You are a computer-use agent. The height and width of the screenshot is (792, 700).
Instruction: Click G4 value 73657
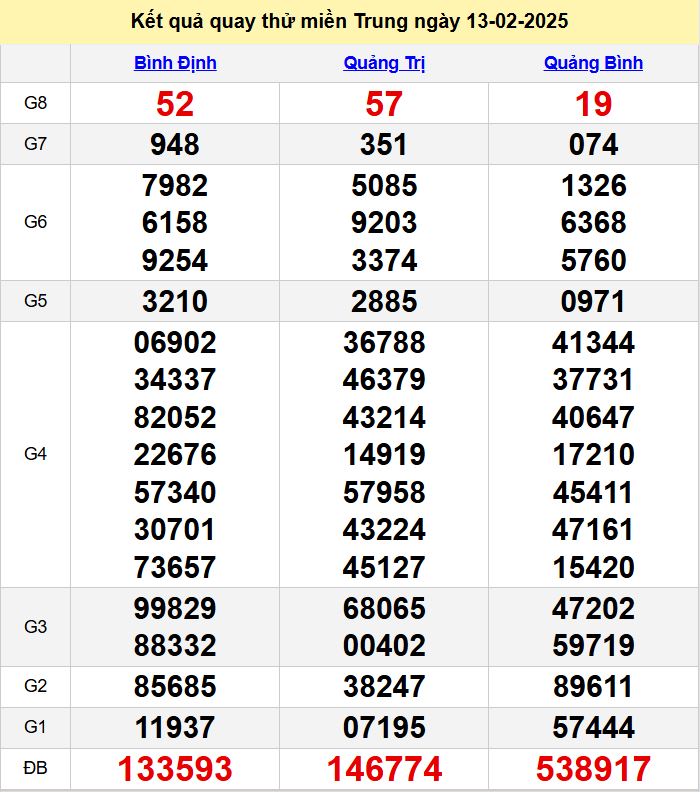175,567
